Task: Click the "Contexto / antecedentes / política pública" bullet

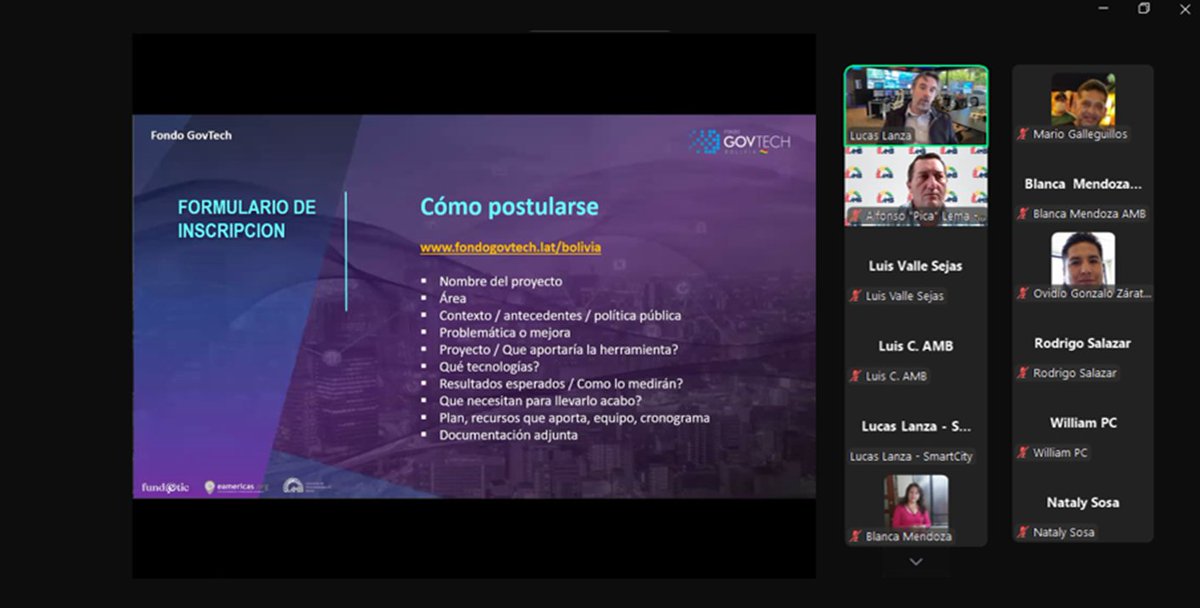Action: click(x=560, y=315)
